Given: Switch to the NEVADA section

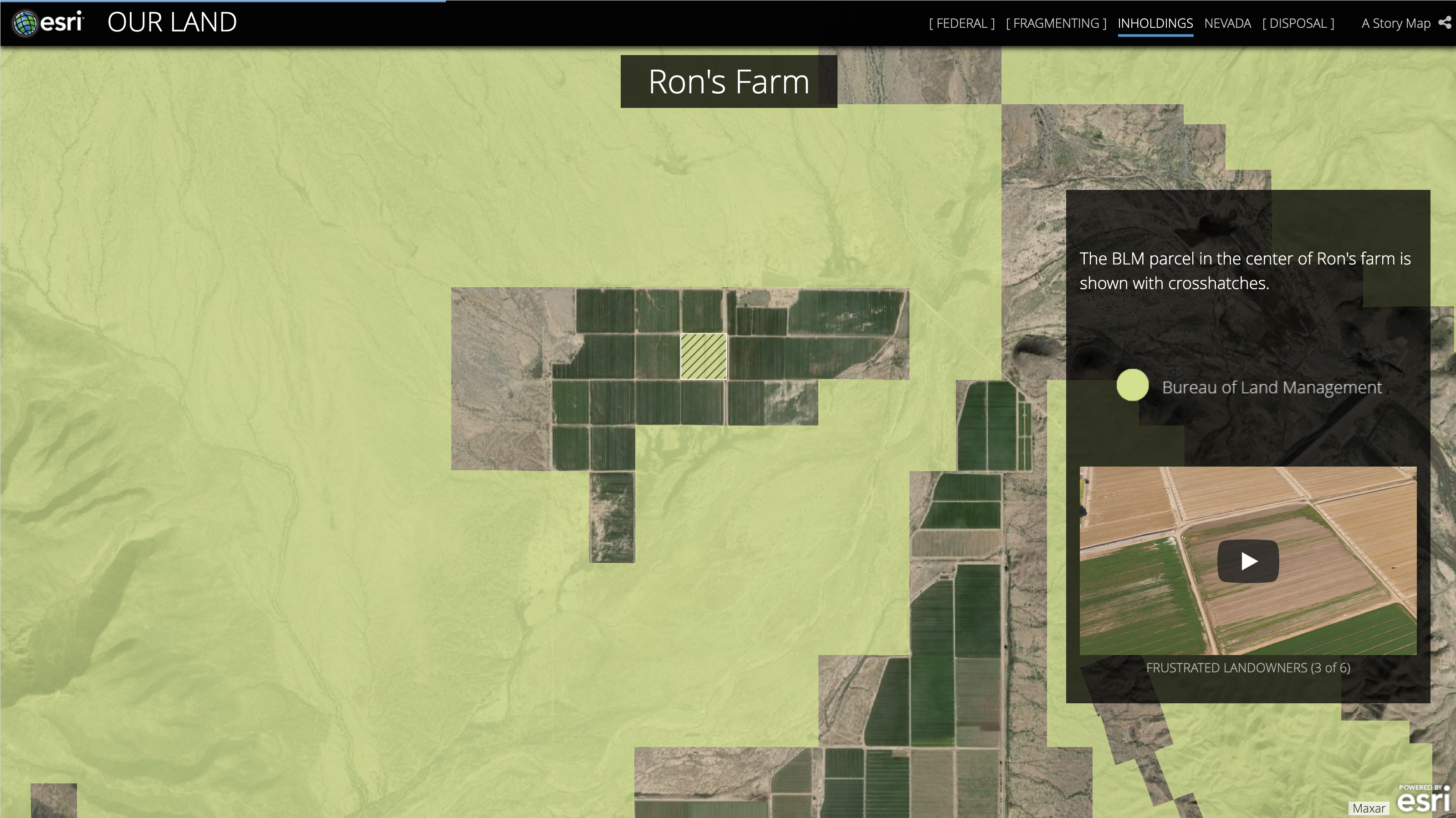Looking at the screenshot, I should click(1227, 23).
